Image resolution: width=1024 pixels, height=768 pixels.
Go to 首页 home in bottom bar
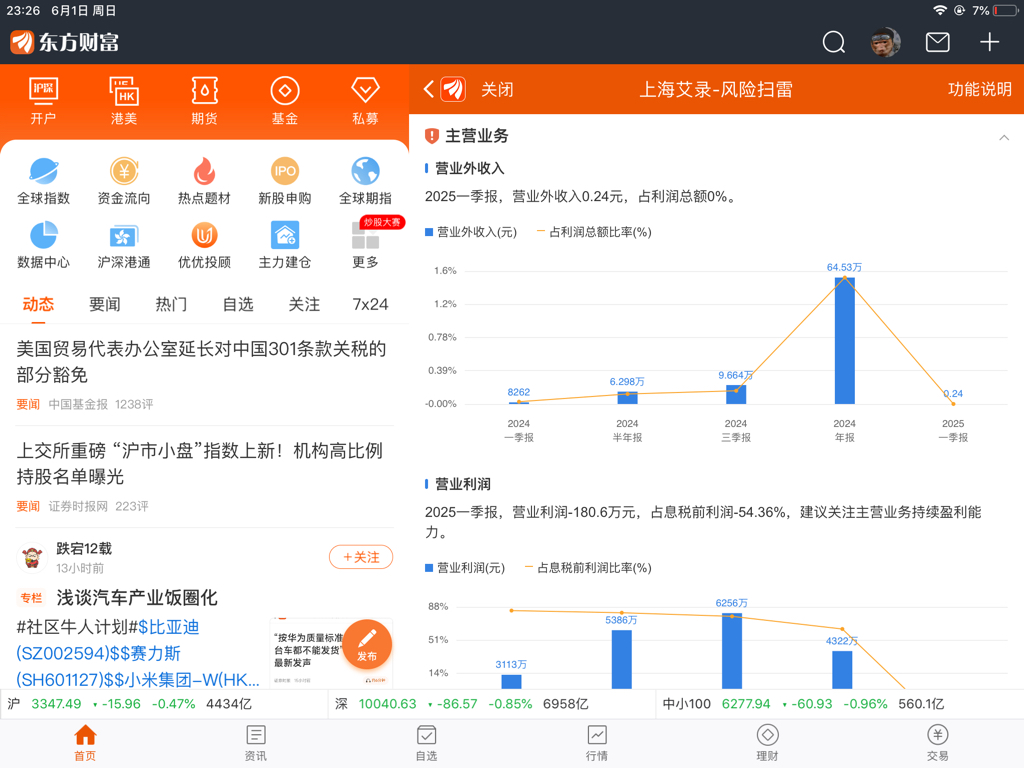click(85, 743)
